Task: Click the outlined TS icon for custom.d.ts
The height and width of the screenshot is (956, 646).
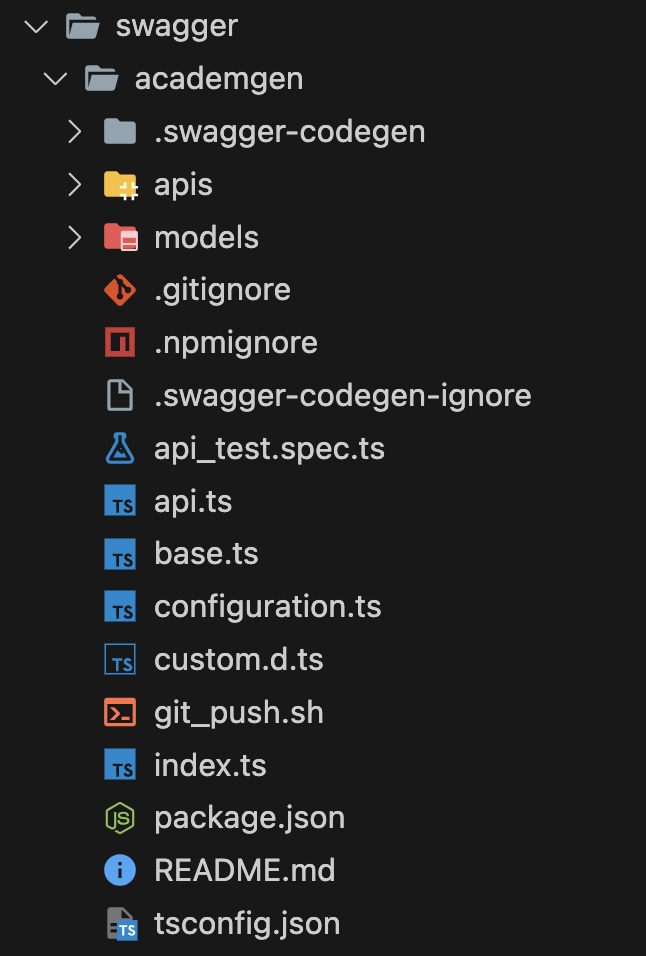Action: 120,660
